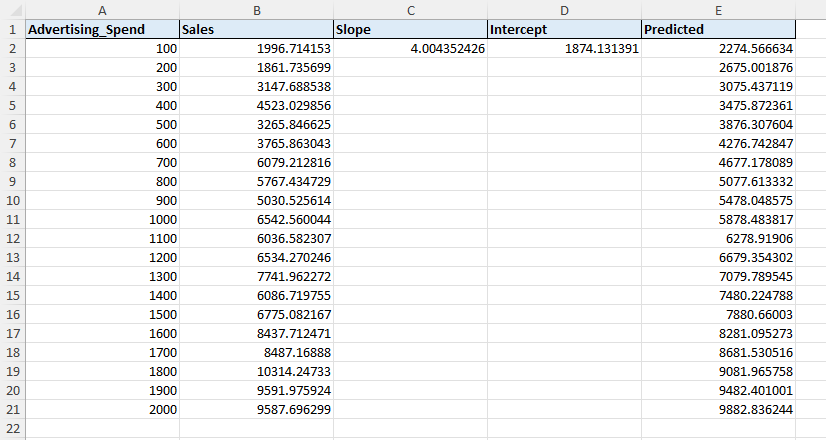Select slope value 4.004352426

(x=410, y=48)
